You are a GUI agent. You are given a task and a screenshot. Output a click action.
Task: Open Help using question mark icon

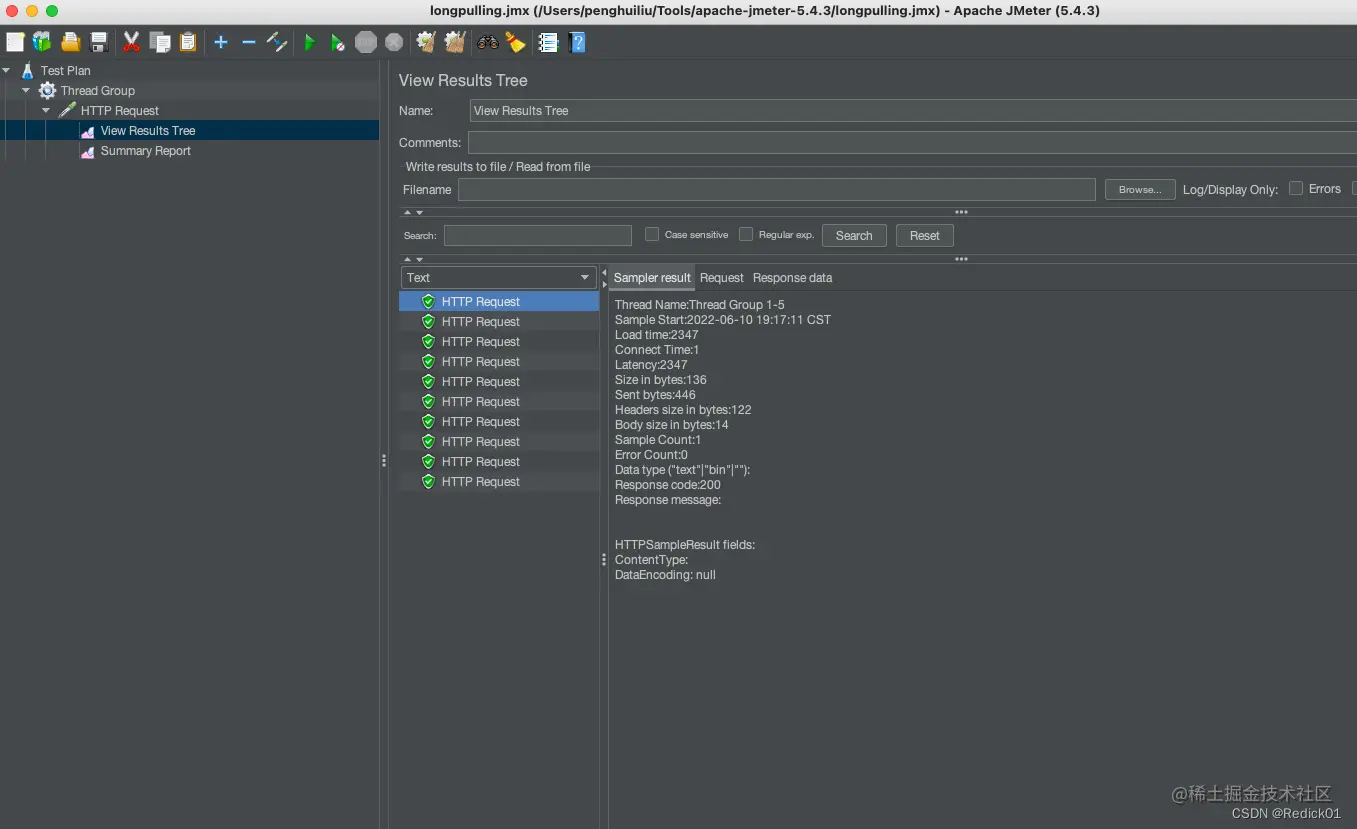pos(577,42)
